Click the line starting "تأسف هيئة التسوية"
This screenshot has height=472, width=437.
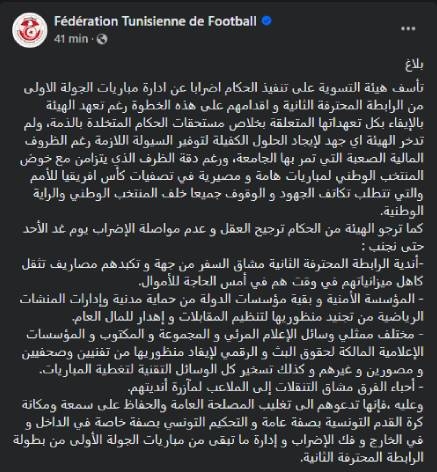pyautogui.click(x=224, y=88)
